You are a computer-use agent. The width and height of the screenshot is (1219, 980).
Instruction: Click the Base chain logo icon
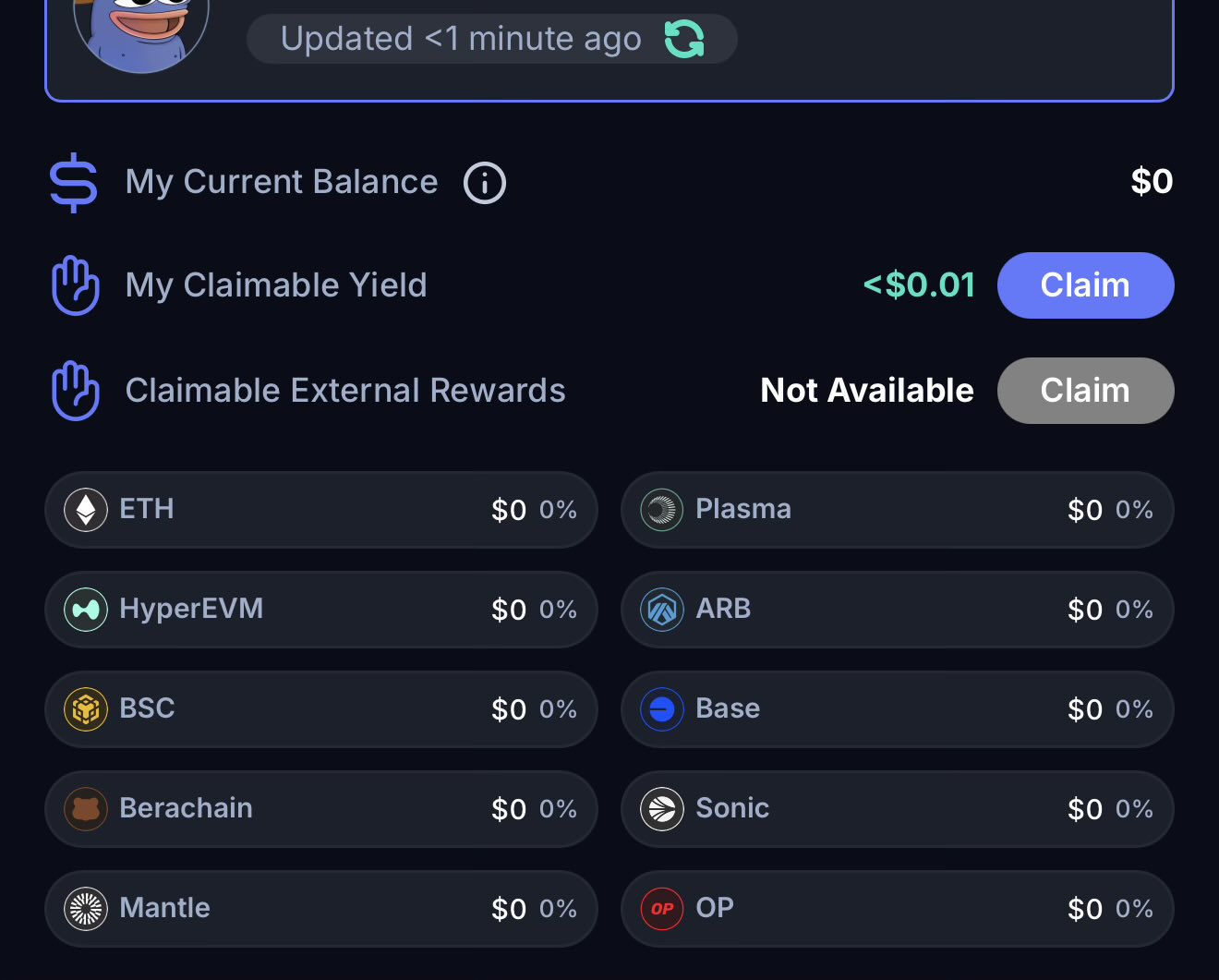[x=662, y=709]
